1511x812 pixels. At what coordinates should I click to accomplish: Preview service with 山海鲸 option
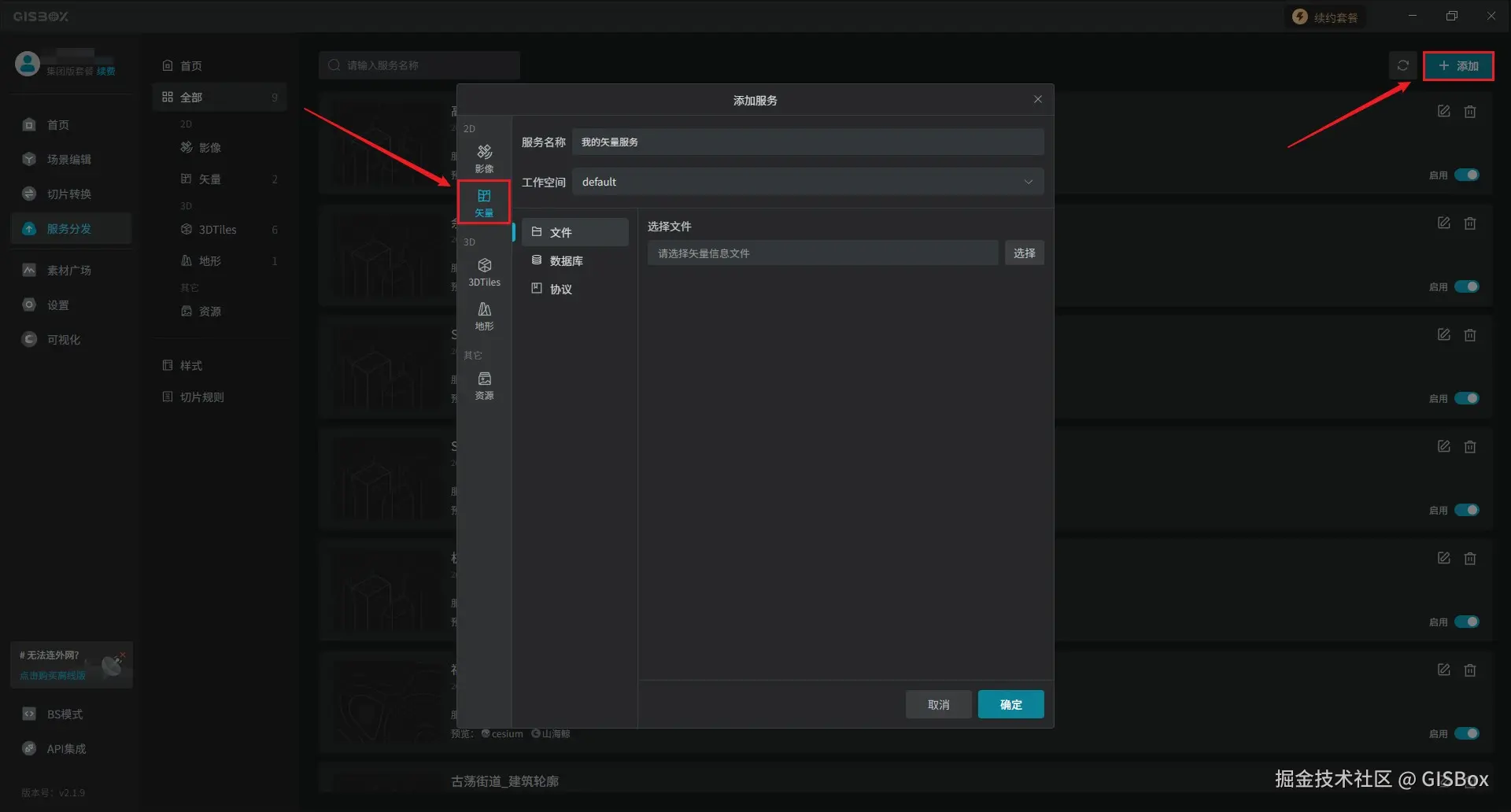551,733
